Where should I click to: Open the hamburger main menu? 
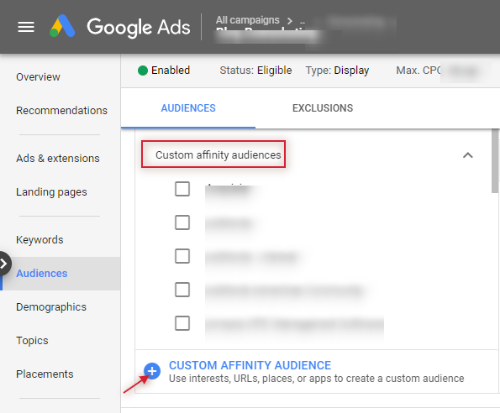click(x=26, y=27)
